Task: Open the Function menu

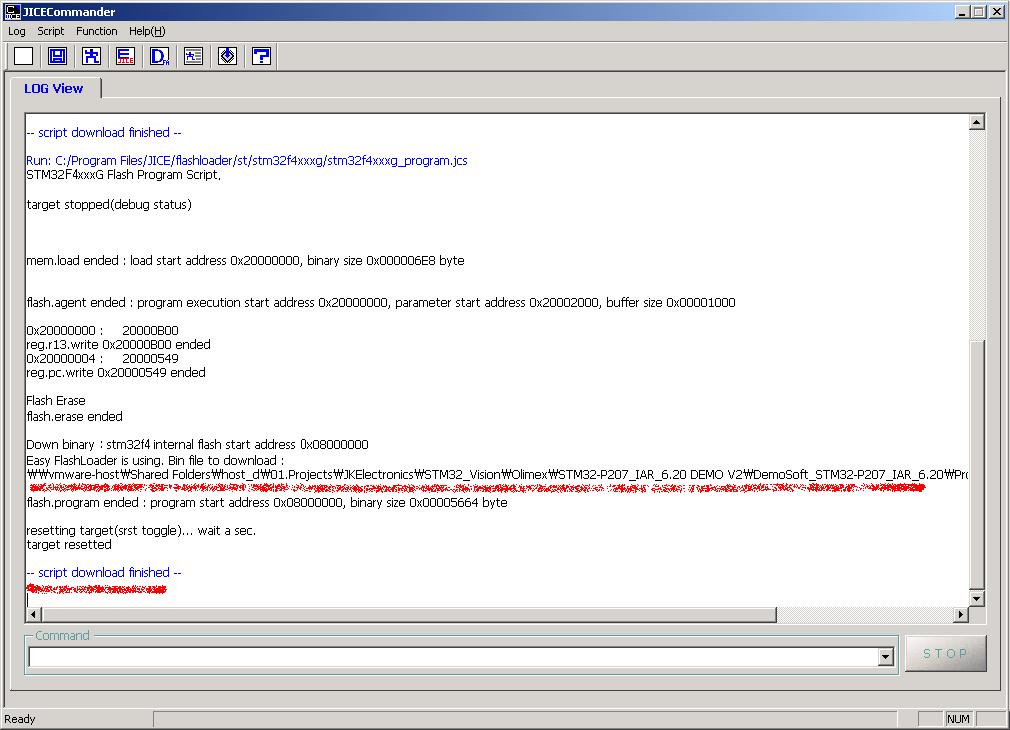Action: tap(97, 31)
